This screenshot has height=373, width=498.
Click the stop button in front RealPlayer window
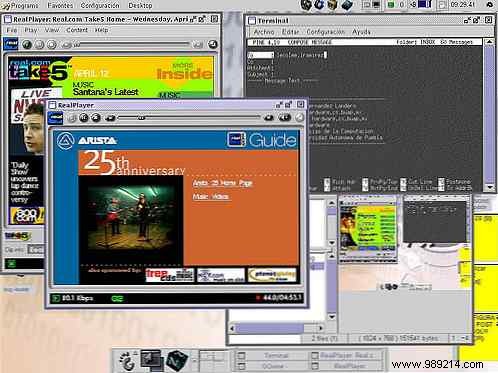click(x=96, y=118)
